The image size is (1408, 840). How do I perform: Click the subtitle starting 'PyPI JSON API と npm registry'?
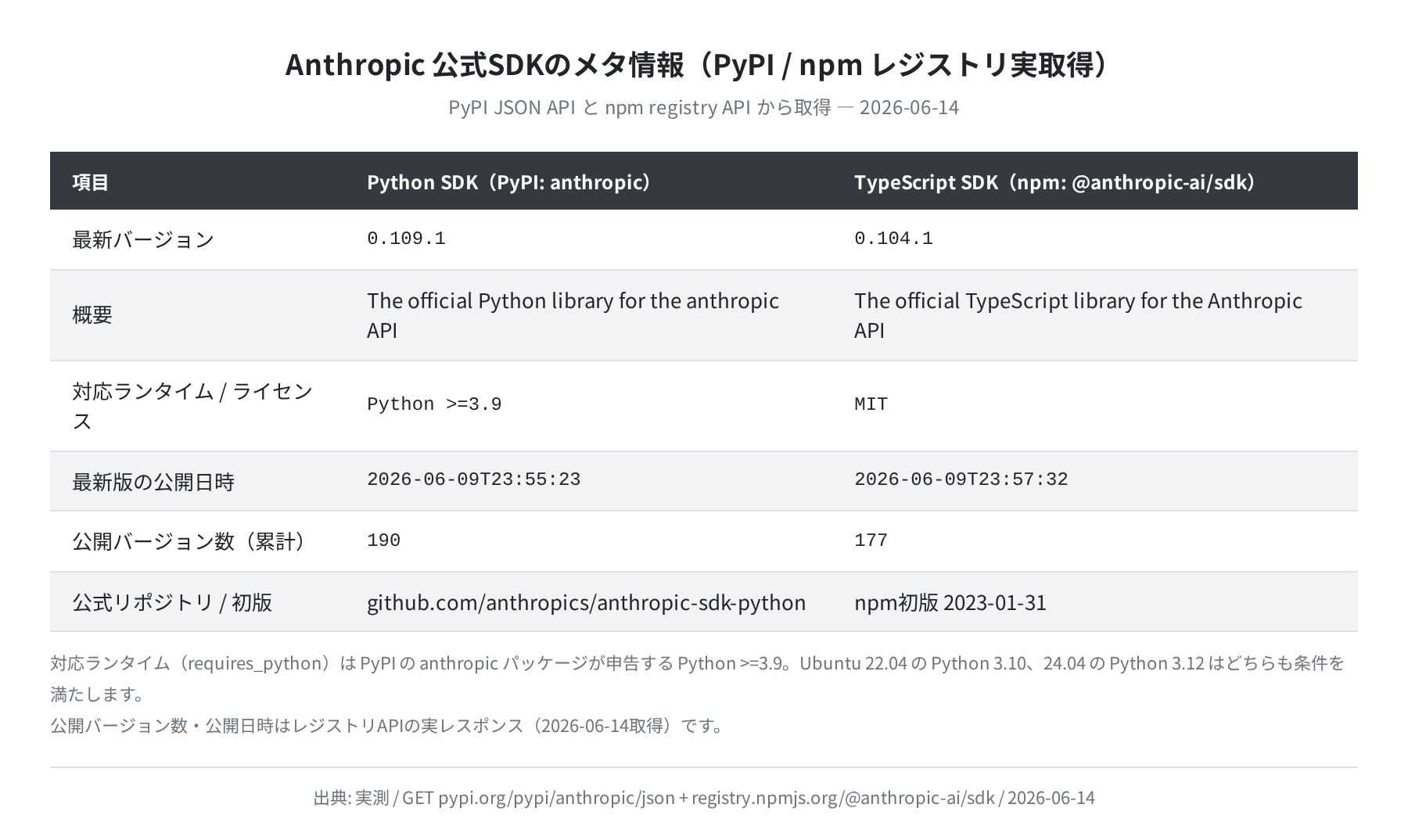click(x=703, y=107)
